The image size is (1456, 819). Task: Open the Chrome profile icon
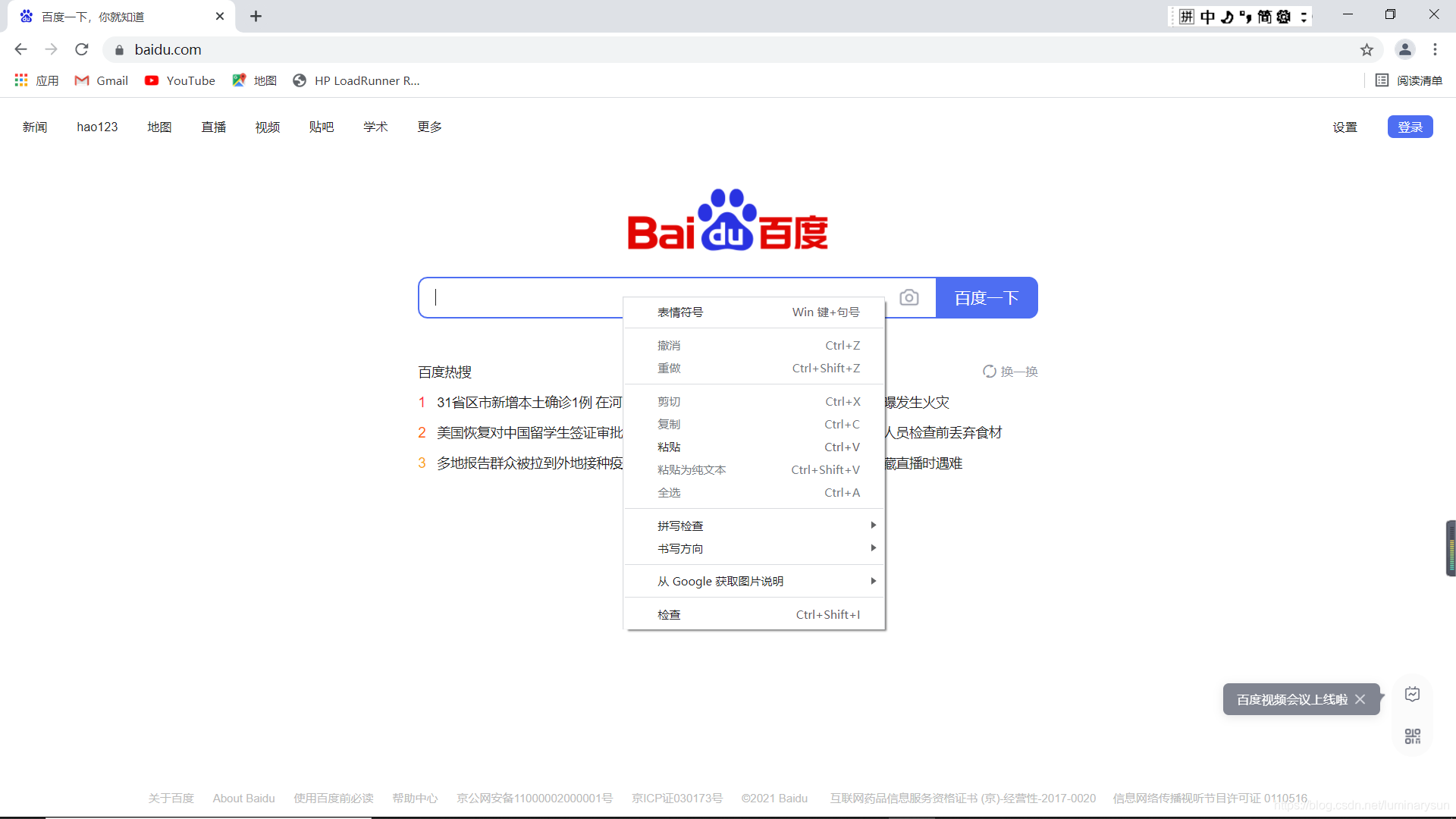pyautogui.click(x=1405, y=49)
